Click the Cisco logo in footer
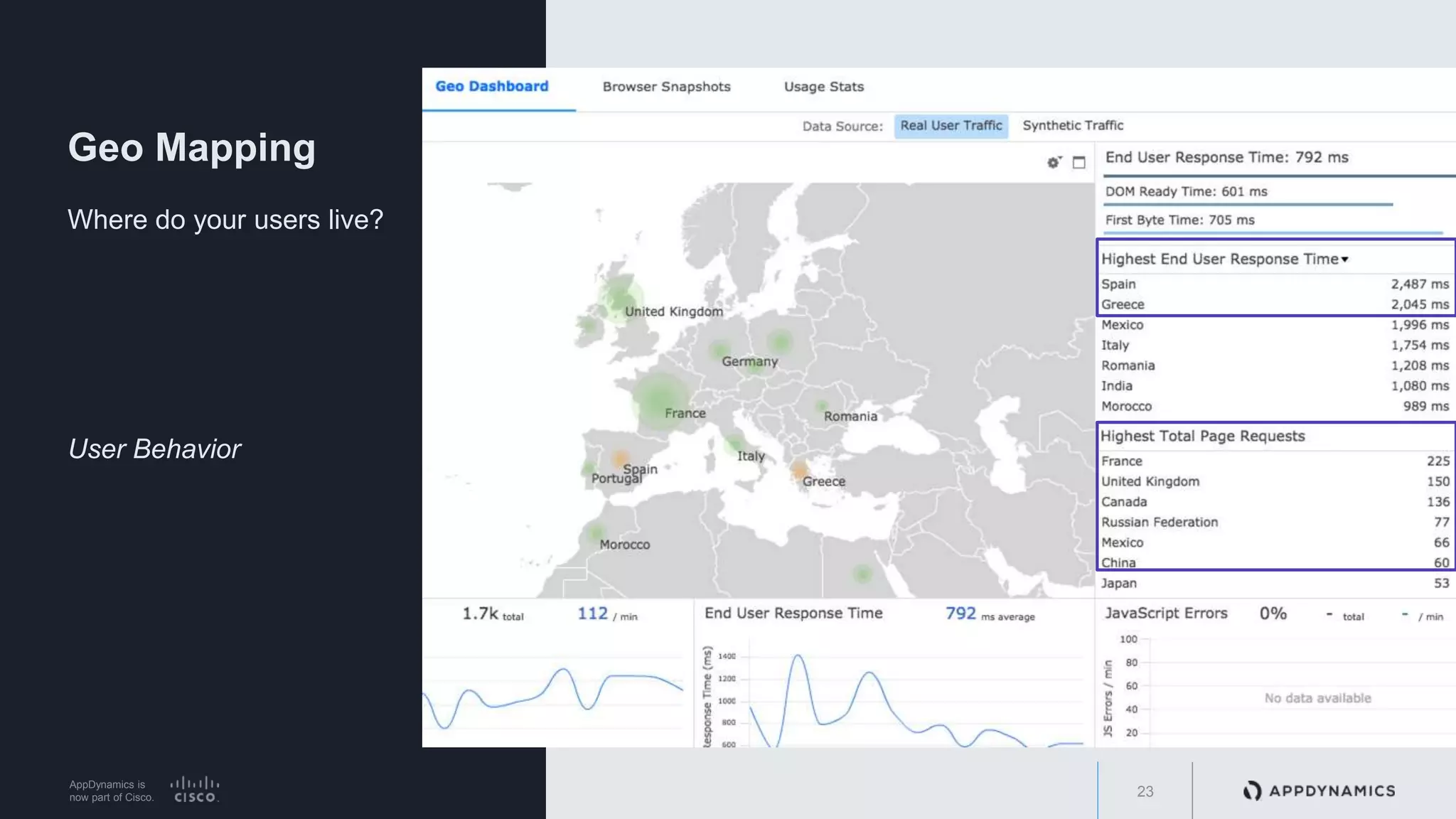This screenshot has width=1456, height=819. click(195, 790)
